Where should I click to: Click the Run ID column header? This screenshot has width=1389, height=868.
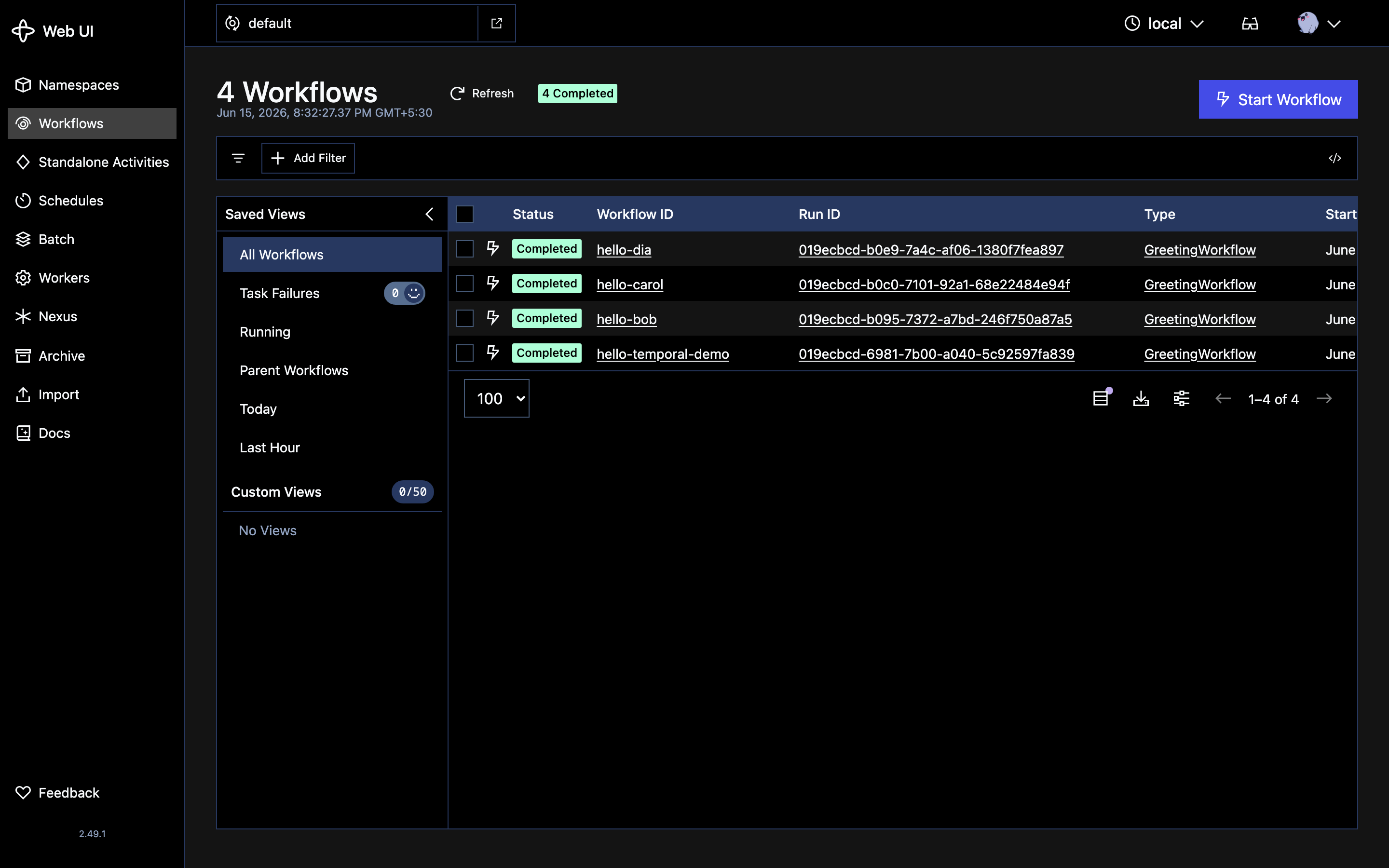coord(819,214)
